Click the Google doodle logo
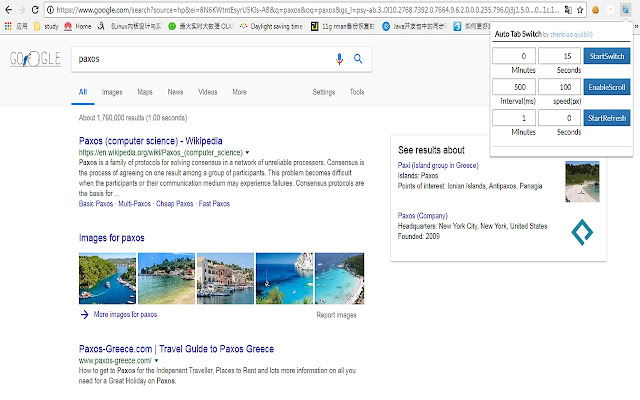Viewport: 640px width, 400px height. [x=36, y=58]
